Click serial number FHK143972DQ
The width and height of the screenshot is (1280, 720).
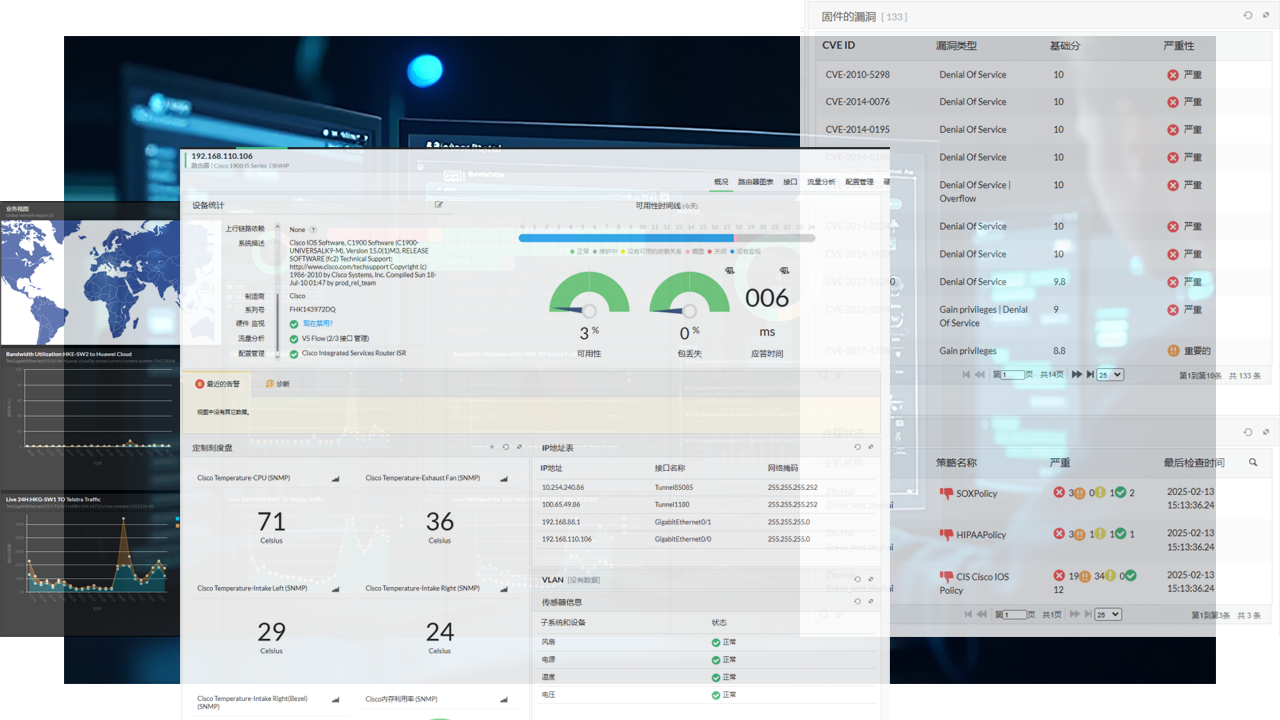coord(313,310)
